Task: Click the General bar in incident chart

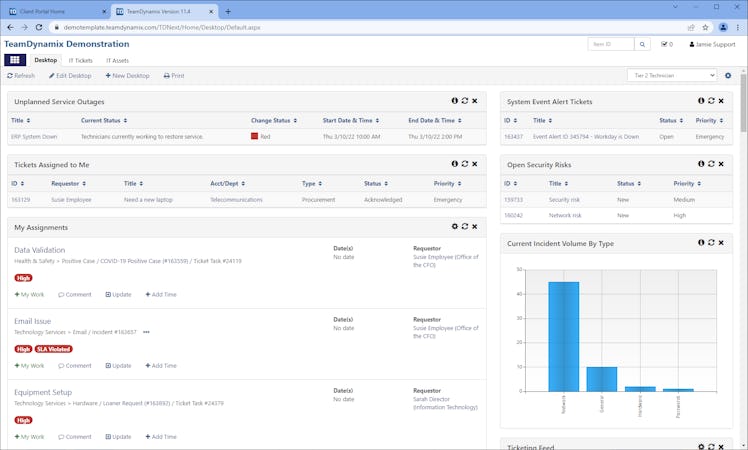Action: pos(602,379)
